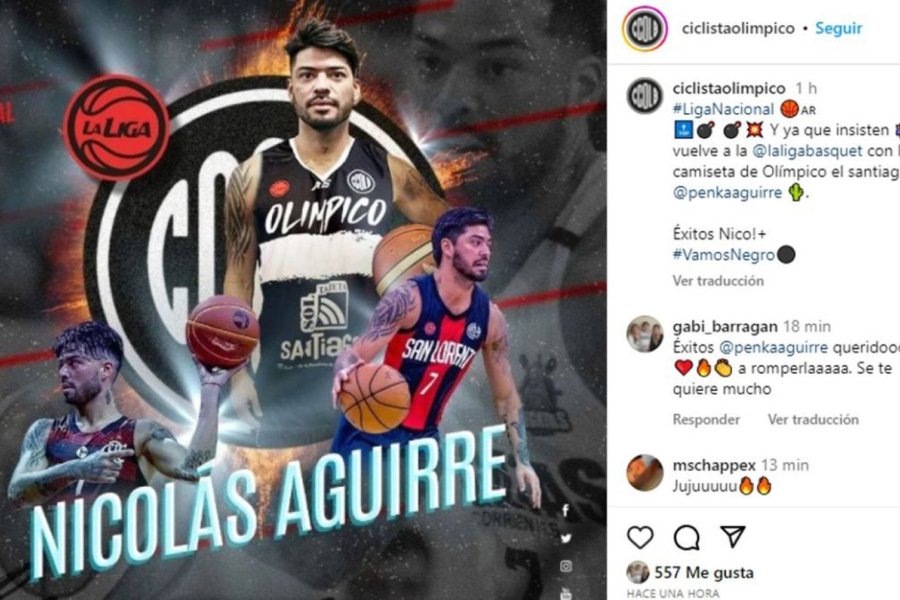Open comment bubble icon below post

pyautogui.click(x=686, y=538)
